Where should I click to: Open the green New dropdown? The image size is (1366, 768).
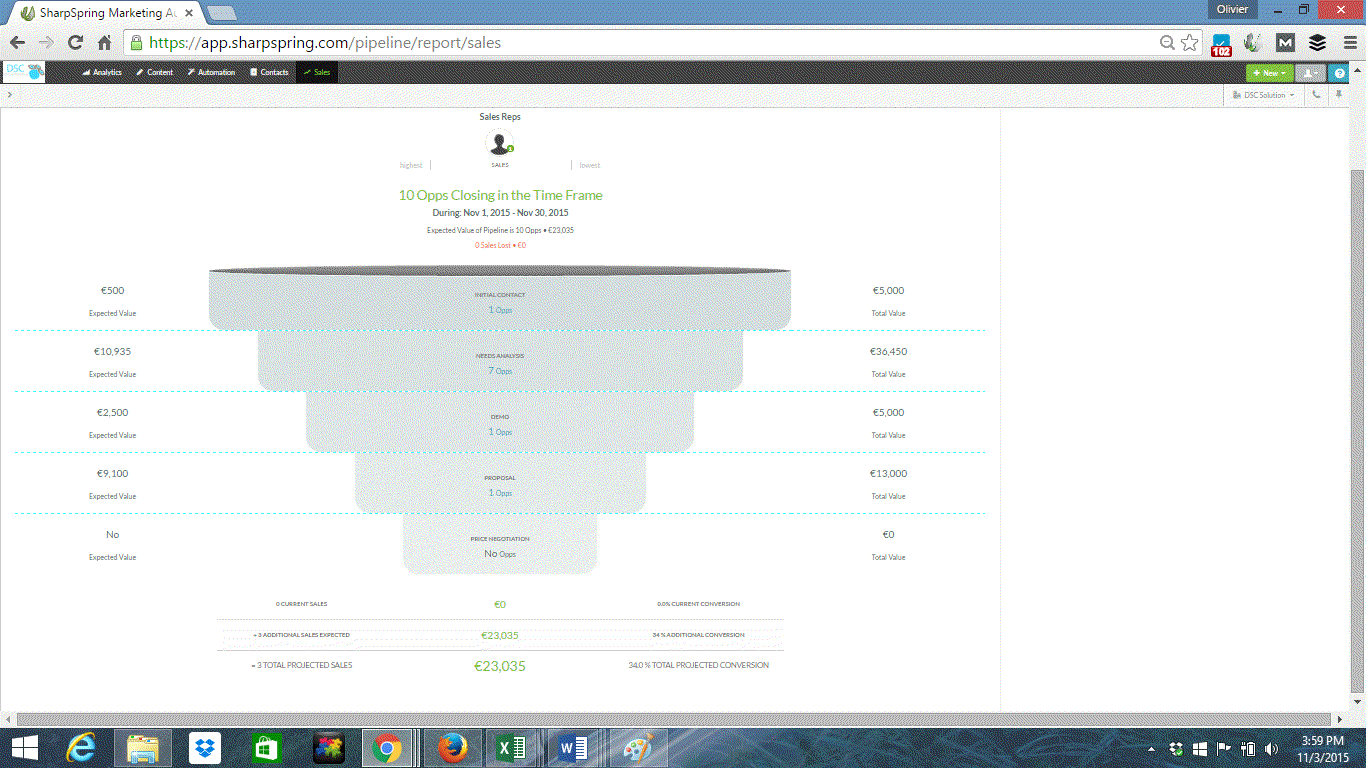pyautogui.click(x=1268, y=73)
